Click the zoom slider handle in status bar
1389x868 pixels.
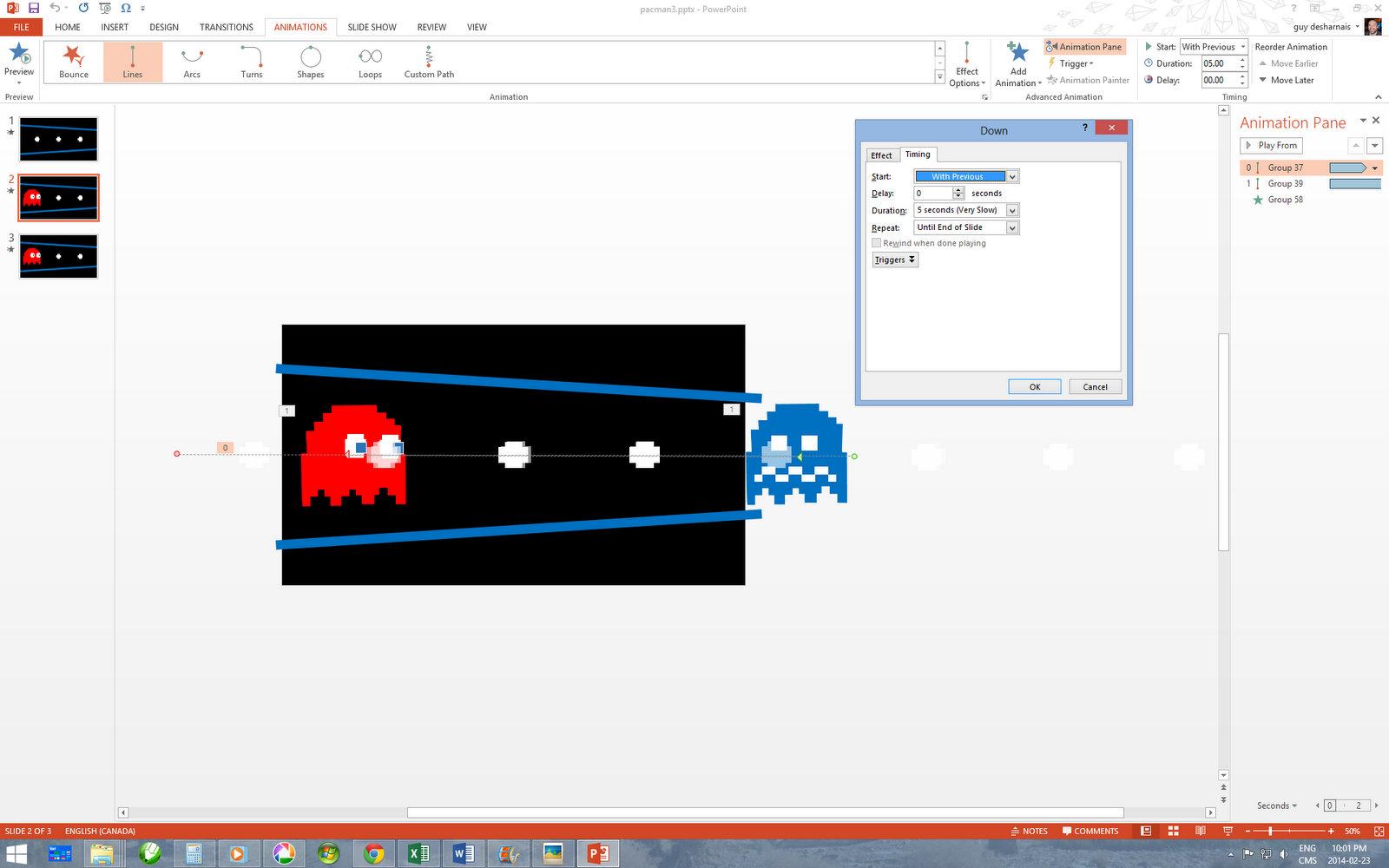coord(1270,831)
